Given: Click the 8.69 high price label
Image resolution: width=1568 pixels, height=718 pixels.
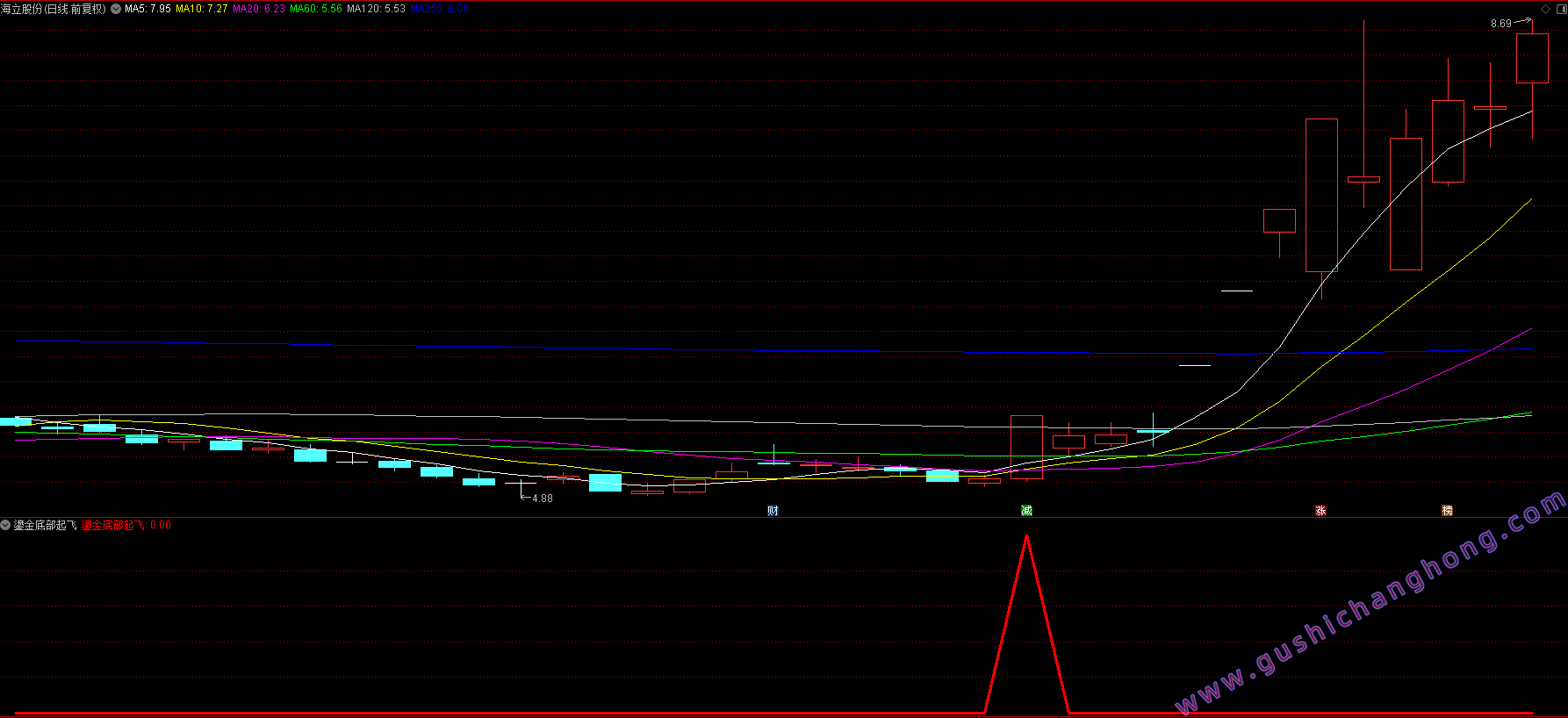Looking at the screenshot, I should point(1500,24).
